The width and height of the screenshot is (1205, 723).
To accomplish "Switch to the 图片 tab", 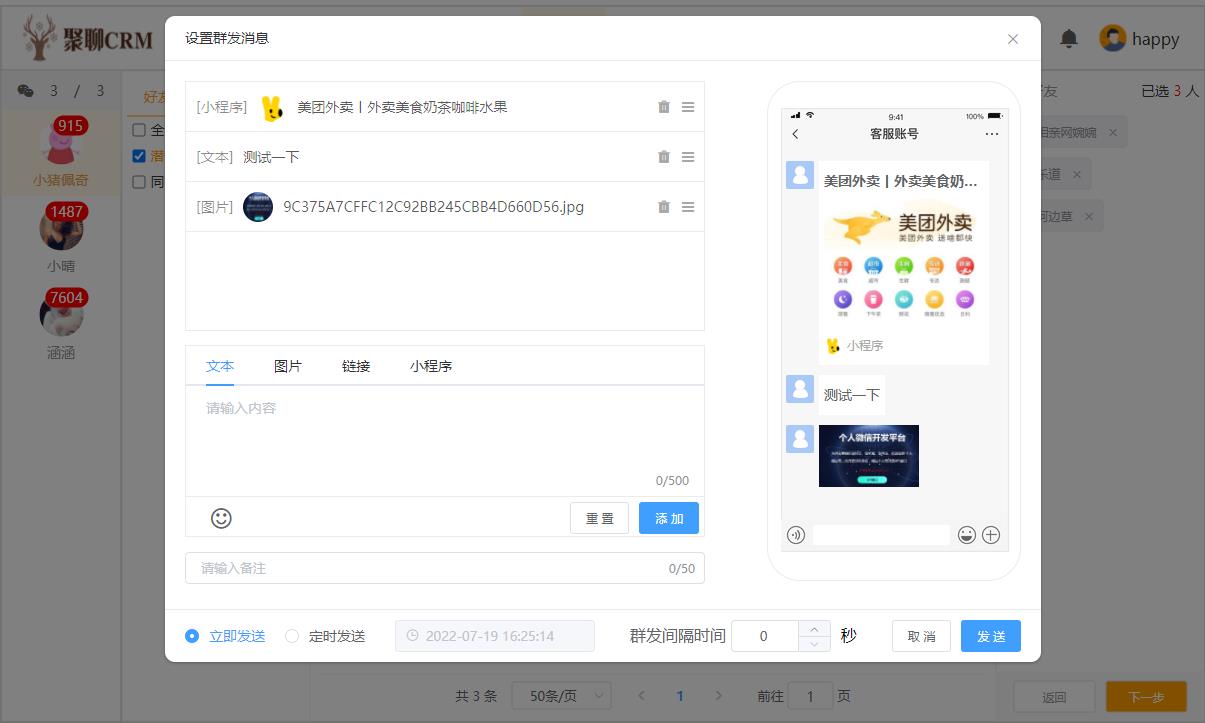I will point(288,366).
